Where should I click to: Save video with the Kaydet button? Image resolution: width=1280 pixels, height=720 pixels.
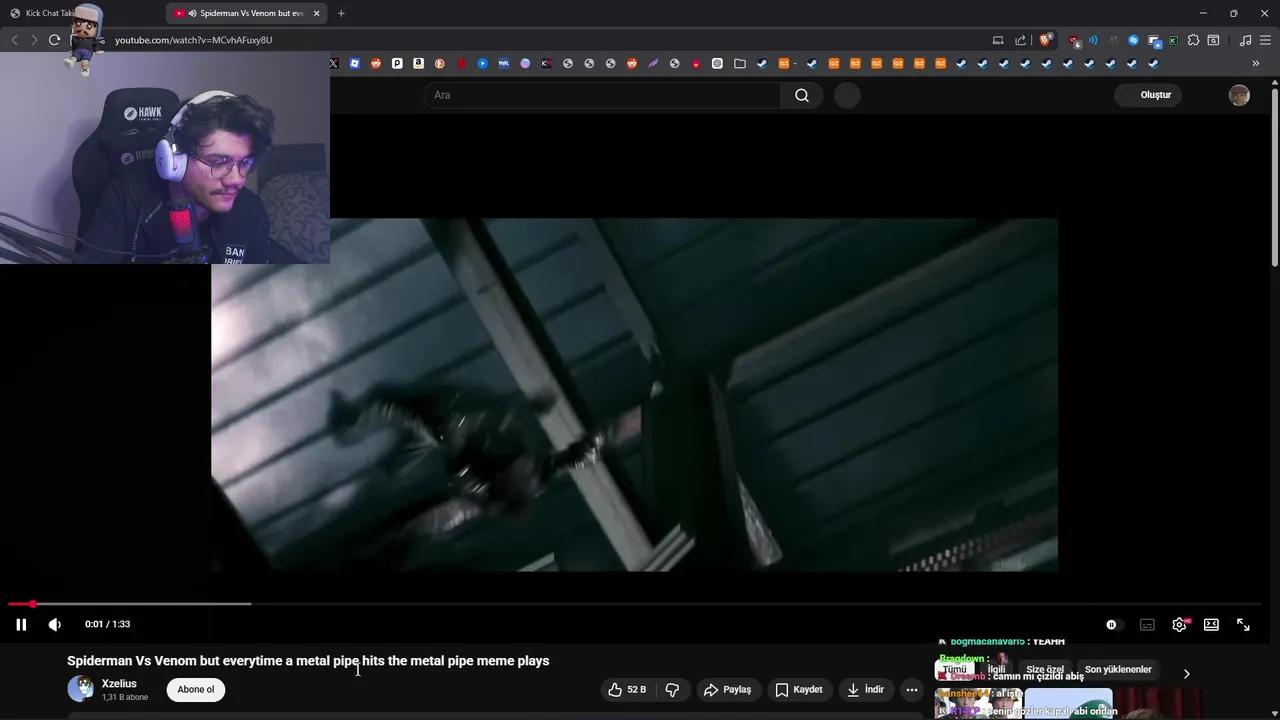tap(799, 689)
